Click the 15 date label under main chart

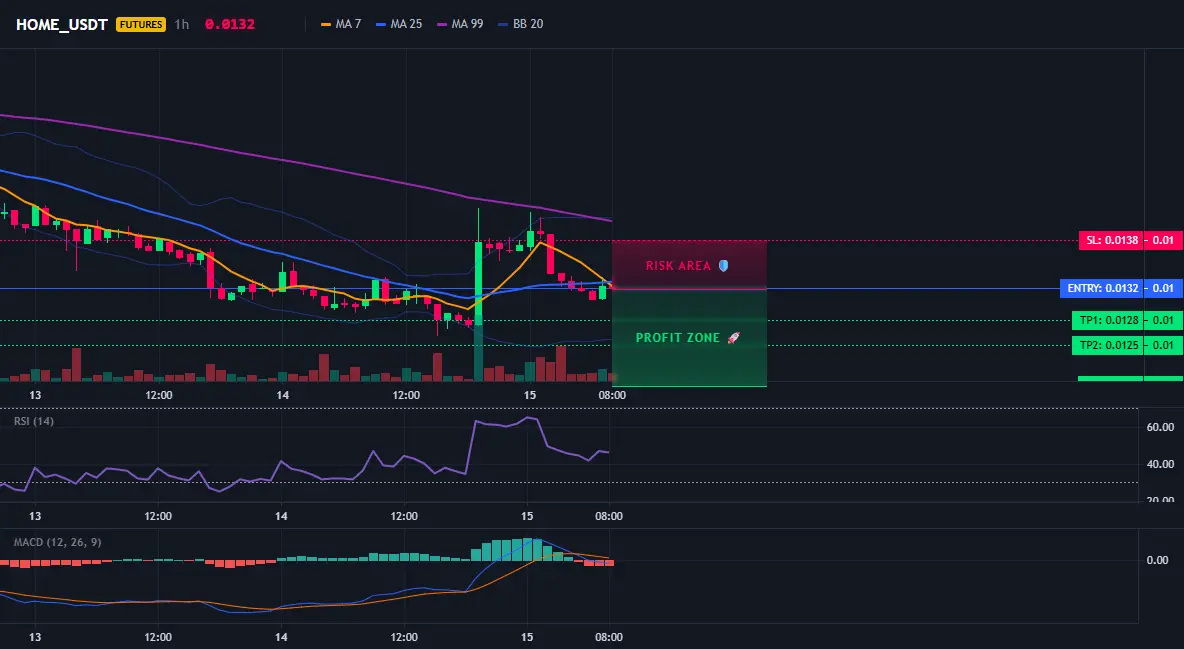pos(529,395)
